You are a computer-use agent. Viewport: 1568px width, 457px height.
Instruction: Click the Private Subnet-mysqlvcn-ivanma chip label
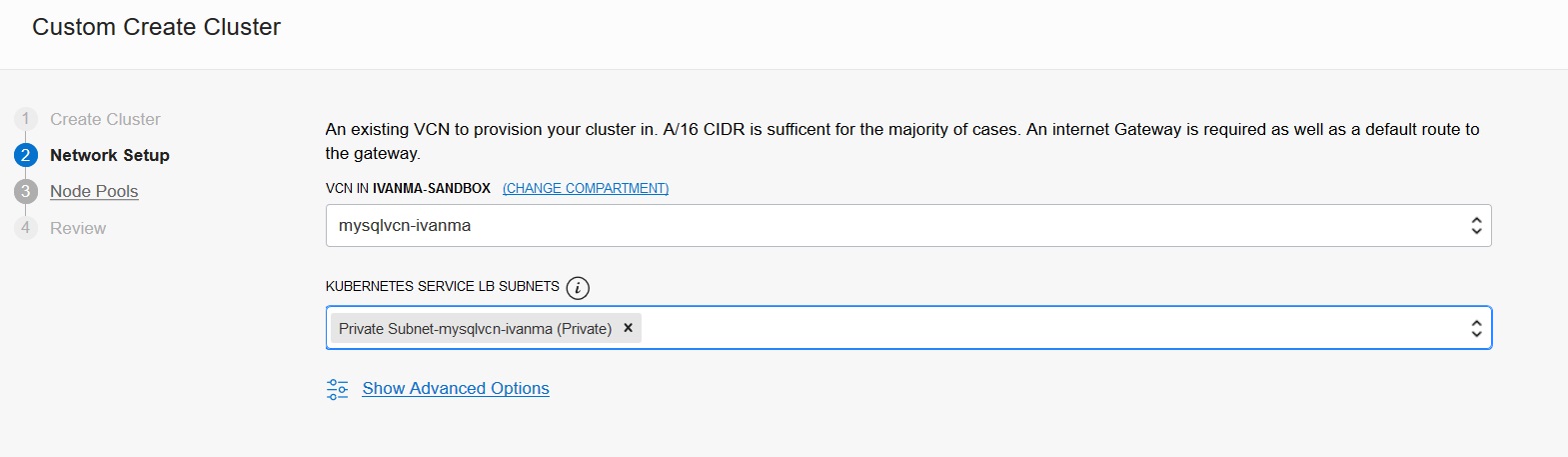click(475, 328)
